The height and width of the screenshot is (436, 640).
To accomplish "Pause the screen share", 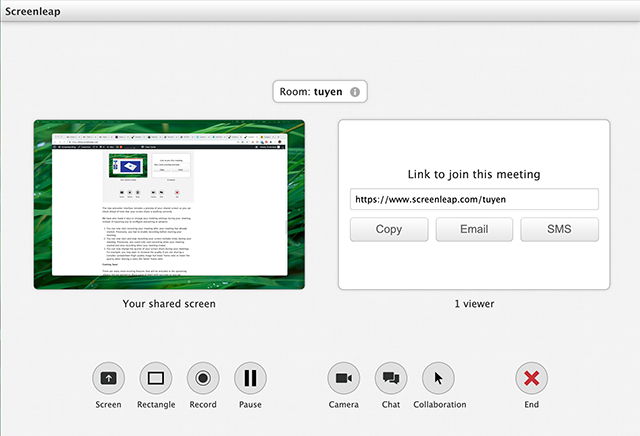I will pyautogui.click(x=250, y=378).
